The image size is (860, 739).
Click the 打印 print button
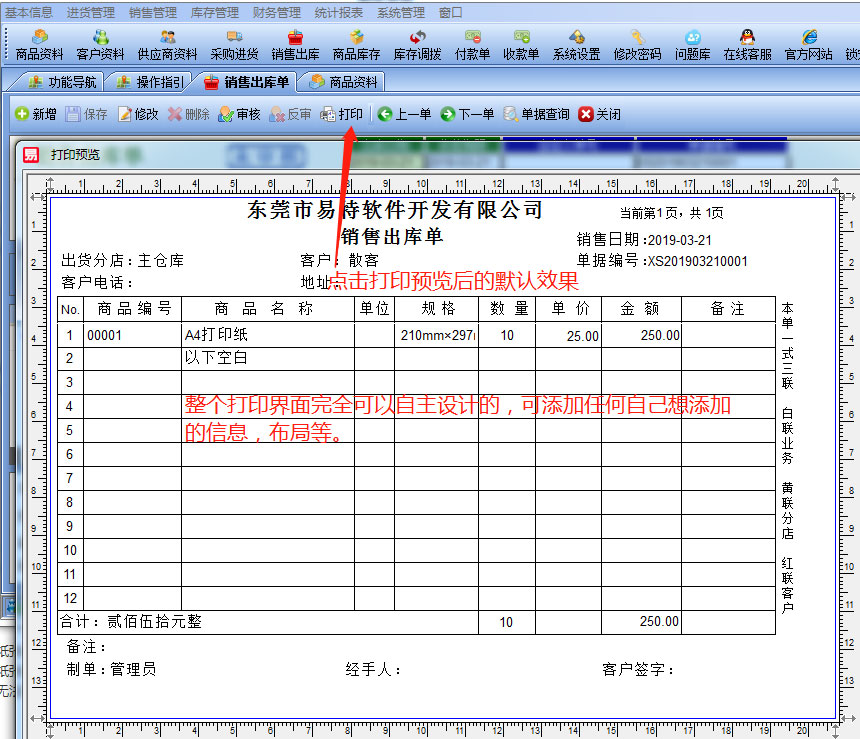[x=342, y=115]
